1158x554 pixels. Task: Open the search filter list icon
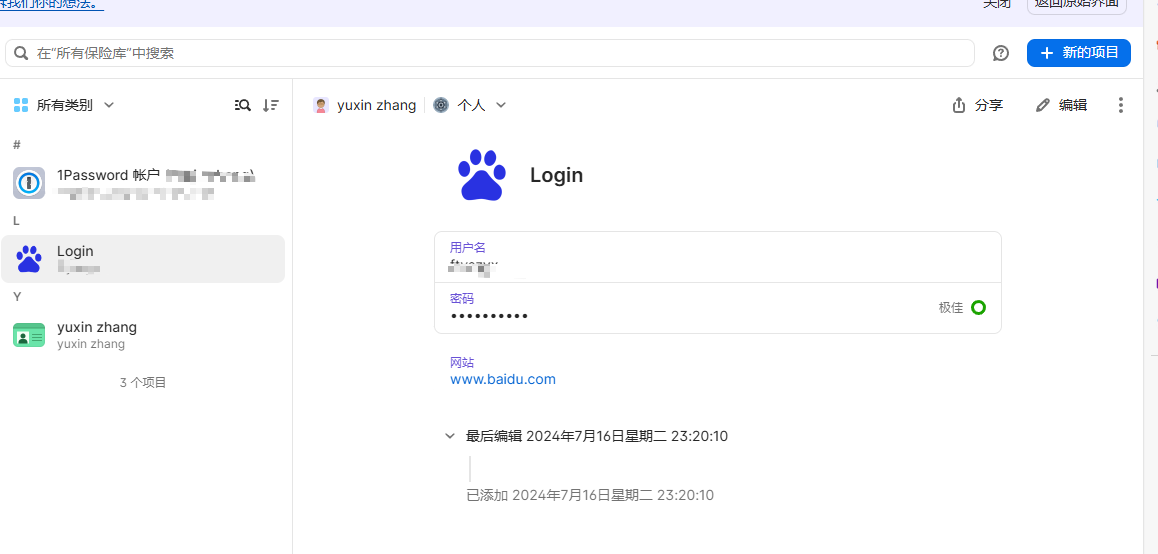pos(243,105)
